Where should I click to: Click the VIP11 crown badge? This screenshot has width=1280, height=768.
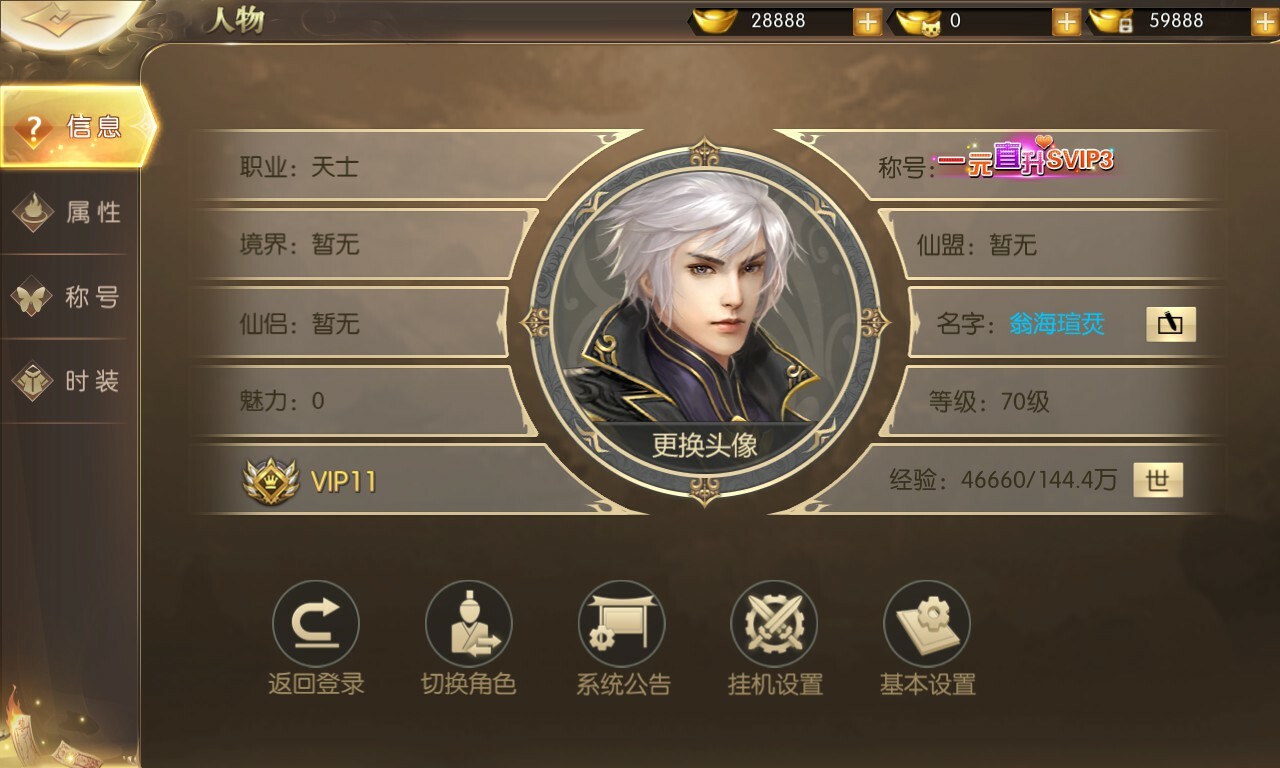click(x=271, y=481)
